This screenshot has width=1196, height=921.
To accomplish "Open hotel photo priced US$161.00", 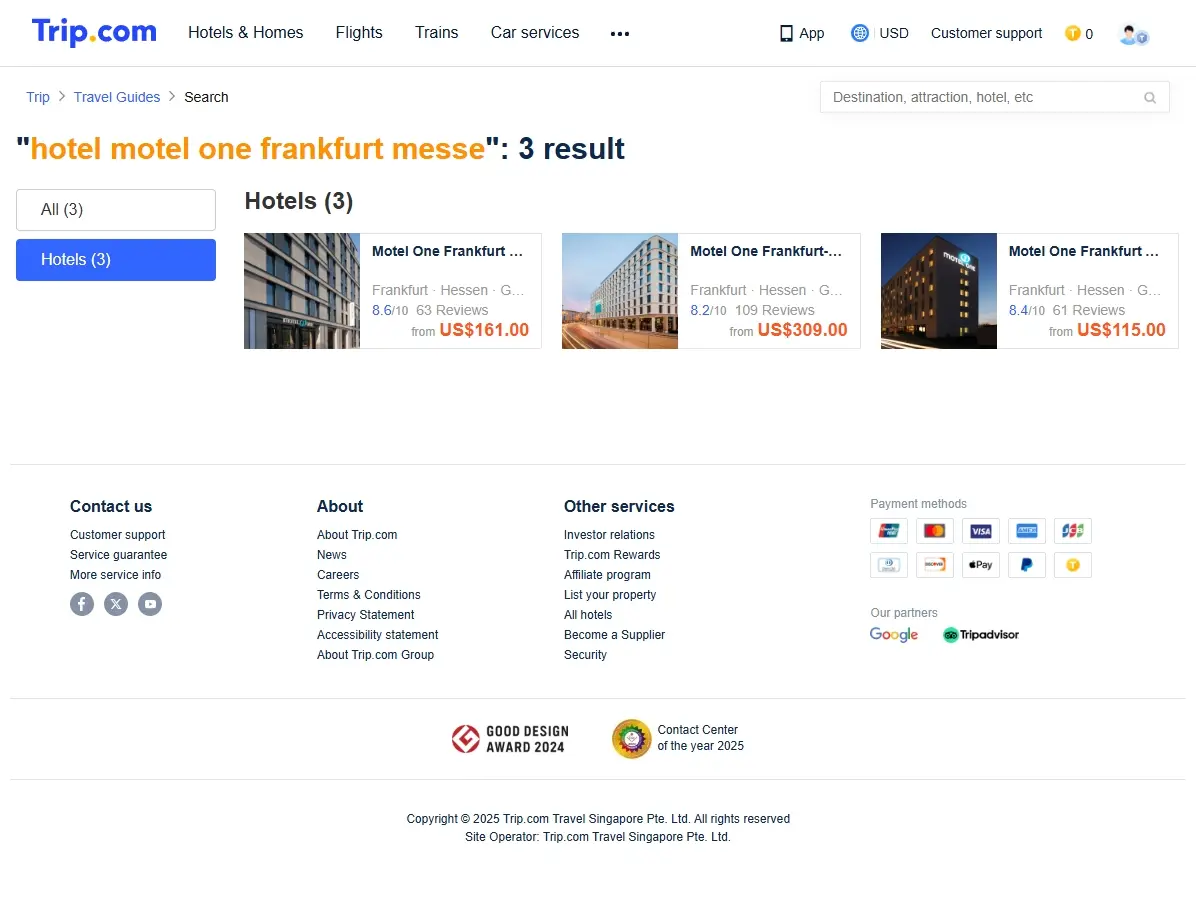I will click(302, 291).
